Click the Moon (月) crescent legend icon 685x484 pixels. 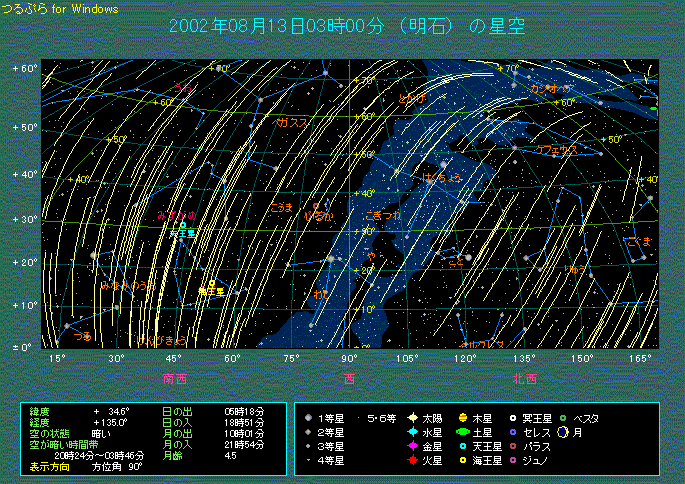(x=563, y=431)
